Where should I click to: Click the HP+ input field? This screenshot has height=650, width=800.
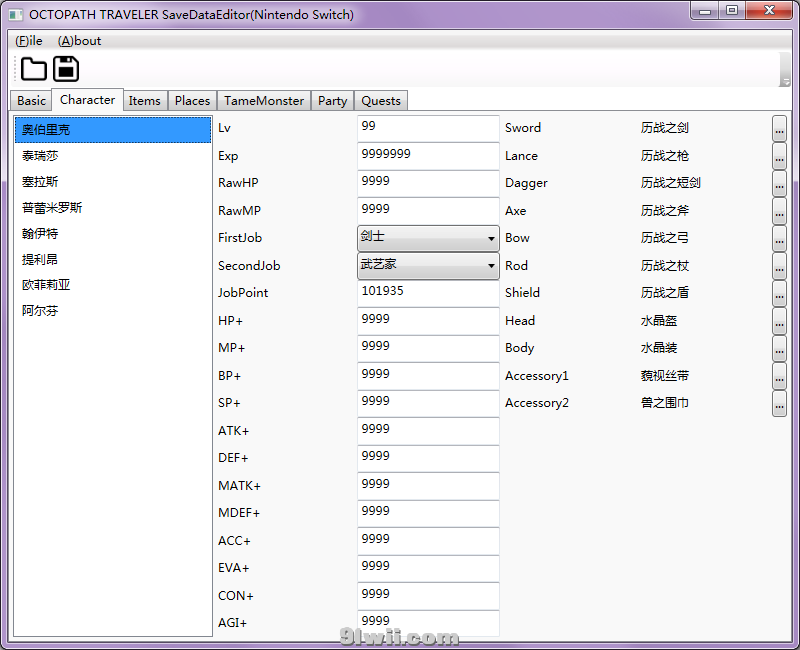(428, 321)
